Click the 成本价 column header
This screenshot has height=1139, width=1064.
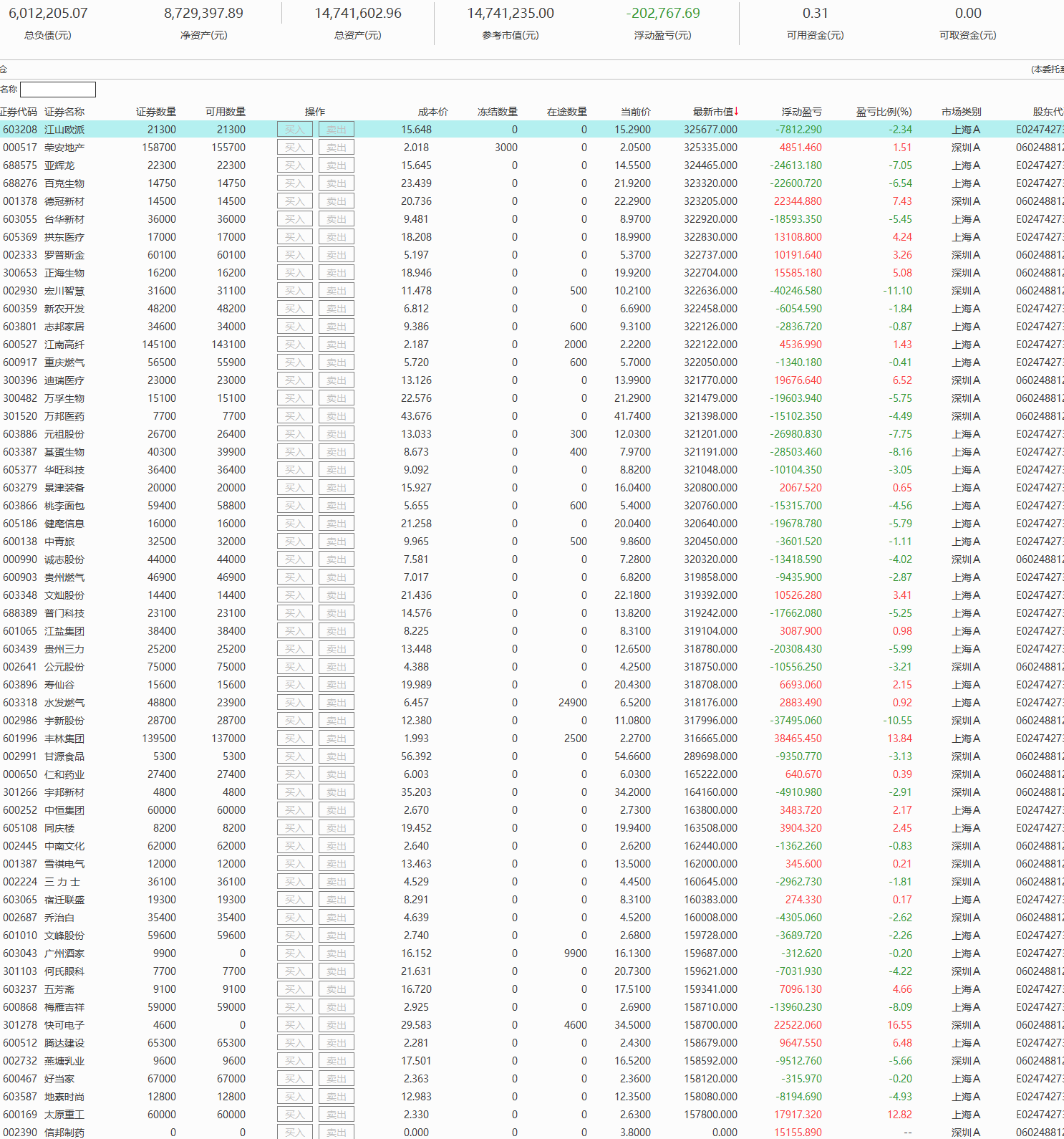(x=432, y=112)
